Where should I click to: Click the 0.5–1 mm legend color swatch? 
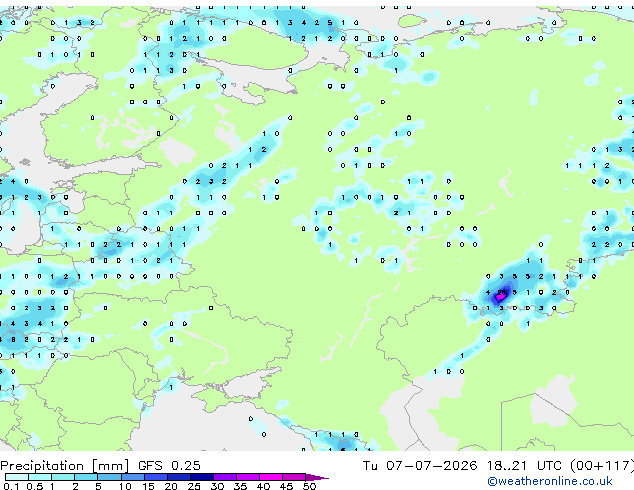pos(40,477)
